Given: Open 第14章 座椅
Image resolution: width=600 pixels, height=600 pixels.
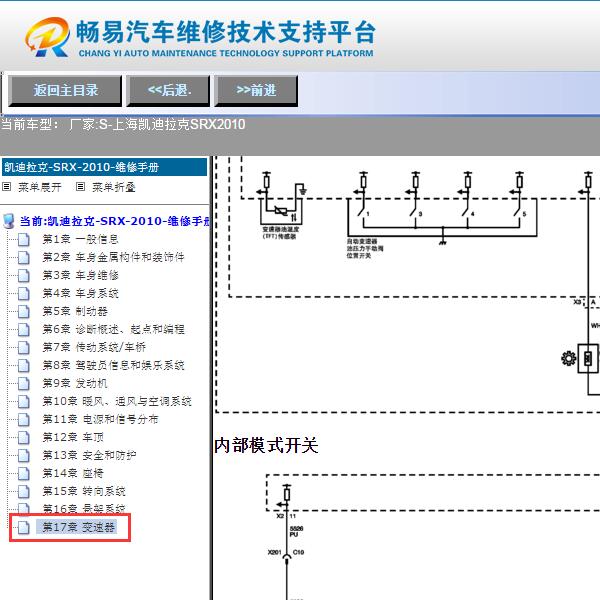Looking at the screenshot, I should [73, 473].
